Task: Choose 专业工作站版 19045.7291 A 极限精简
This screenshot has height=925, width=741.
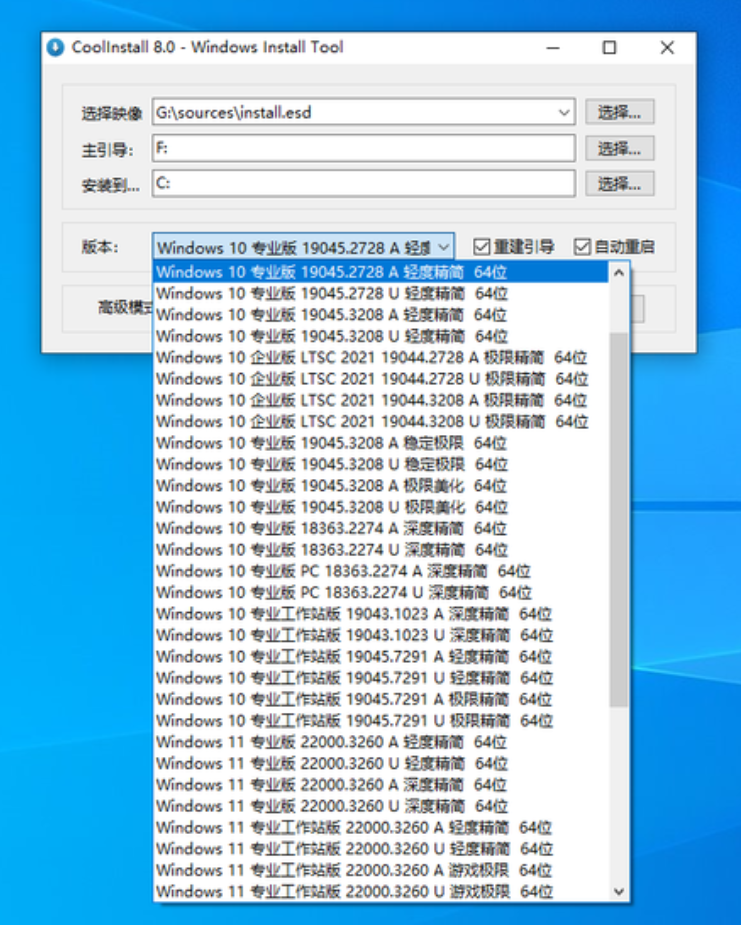Action: click(x=381, y=699)
